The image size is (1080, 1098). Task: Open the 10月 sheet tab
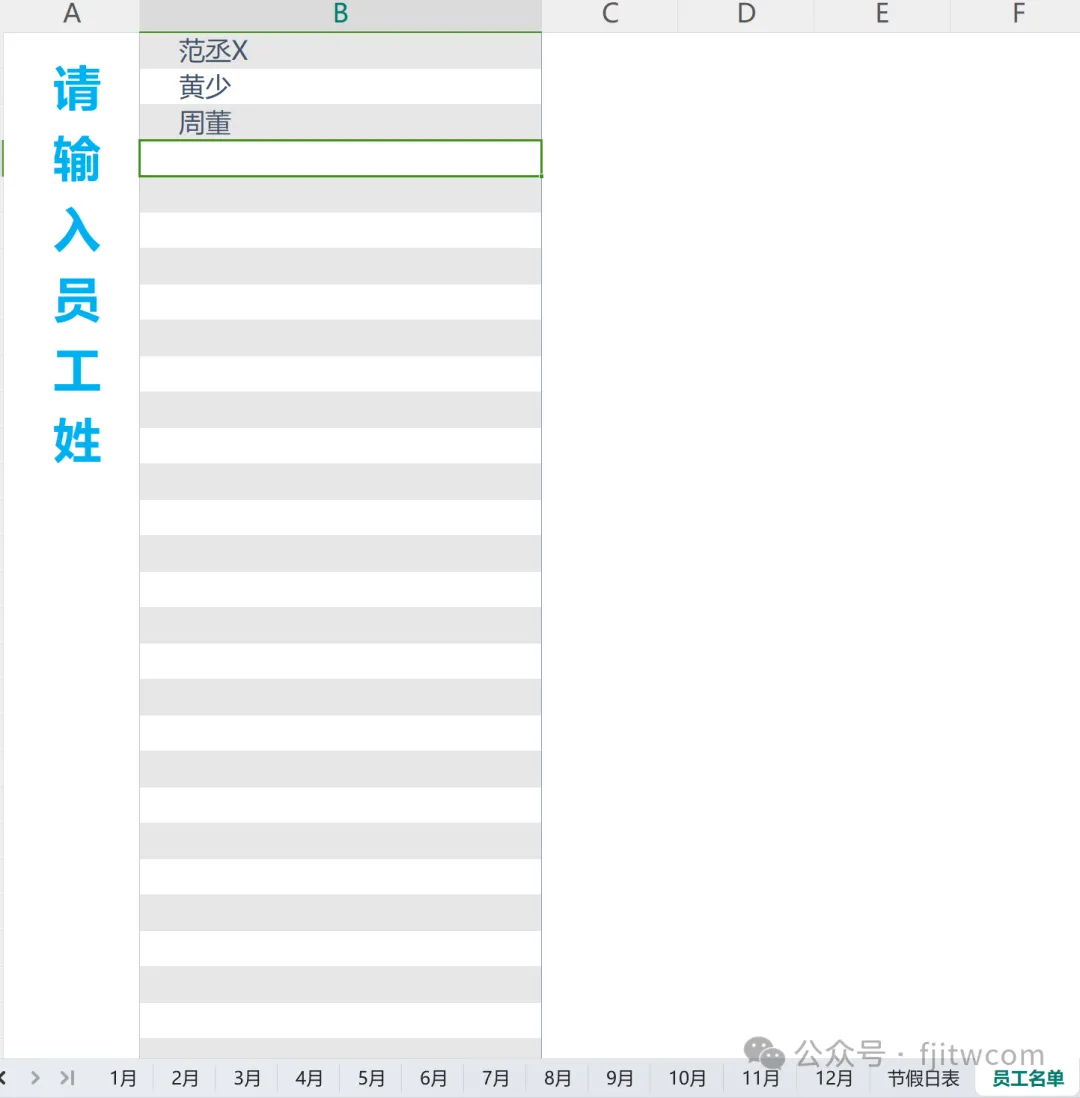click(x=687, y=1078)
